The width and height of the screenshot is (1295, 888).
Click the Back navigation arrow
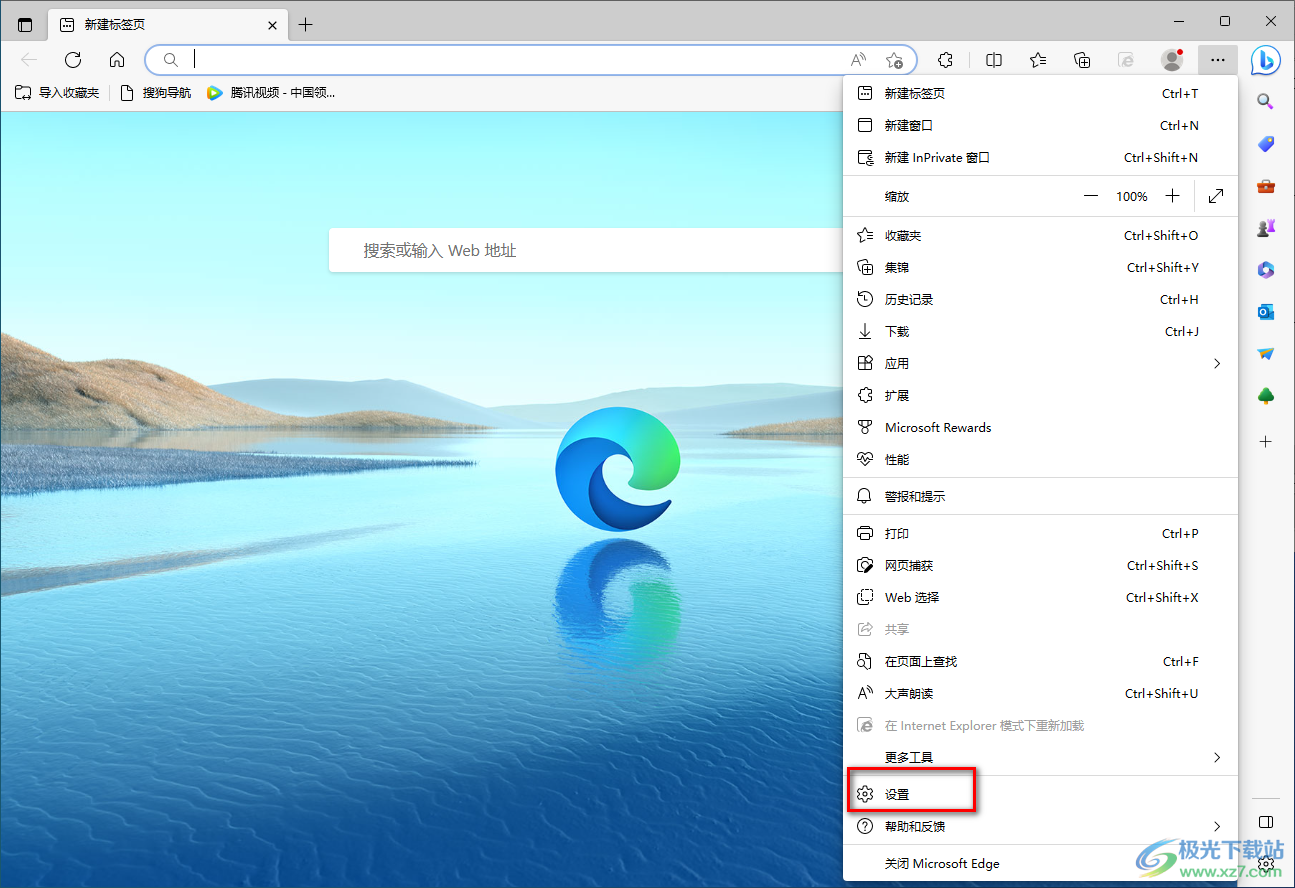pos(29,60)
